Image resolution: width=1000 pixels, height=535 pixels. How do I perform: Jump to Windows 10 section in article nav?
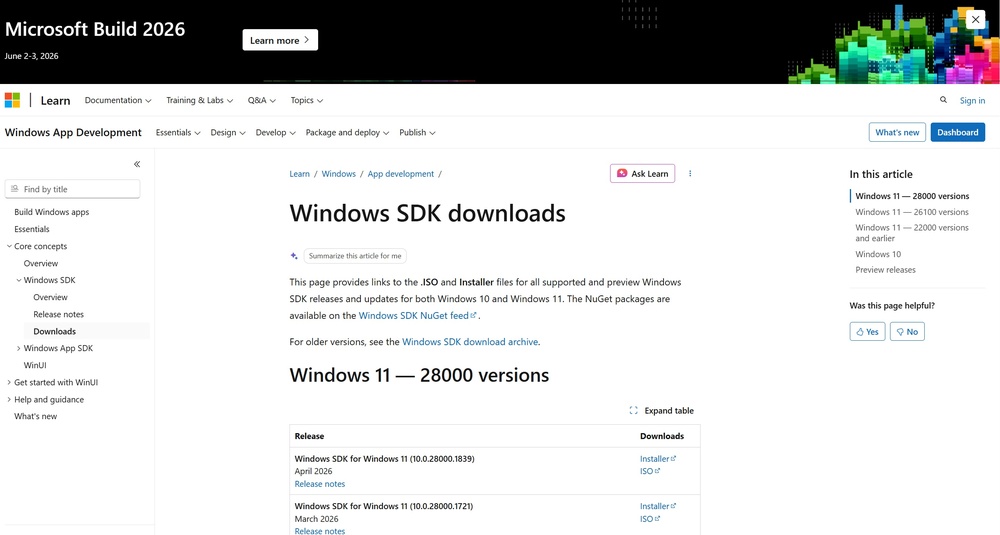coord(878,254)
